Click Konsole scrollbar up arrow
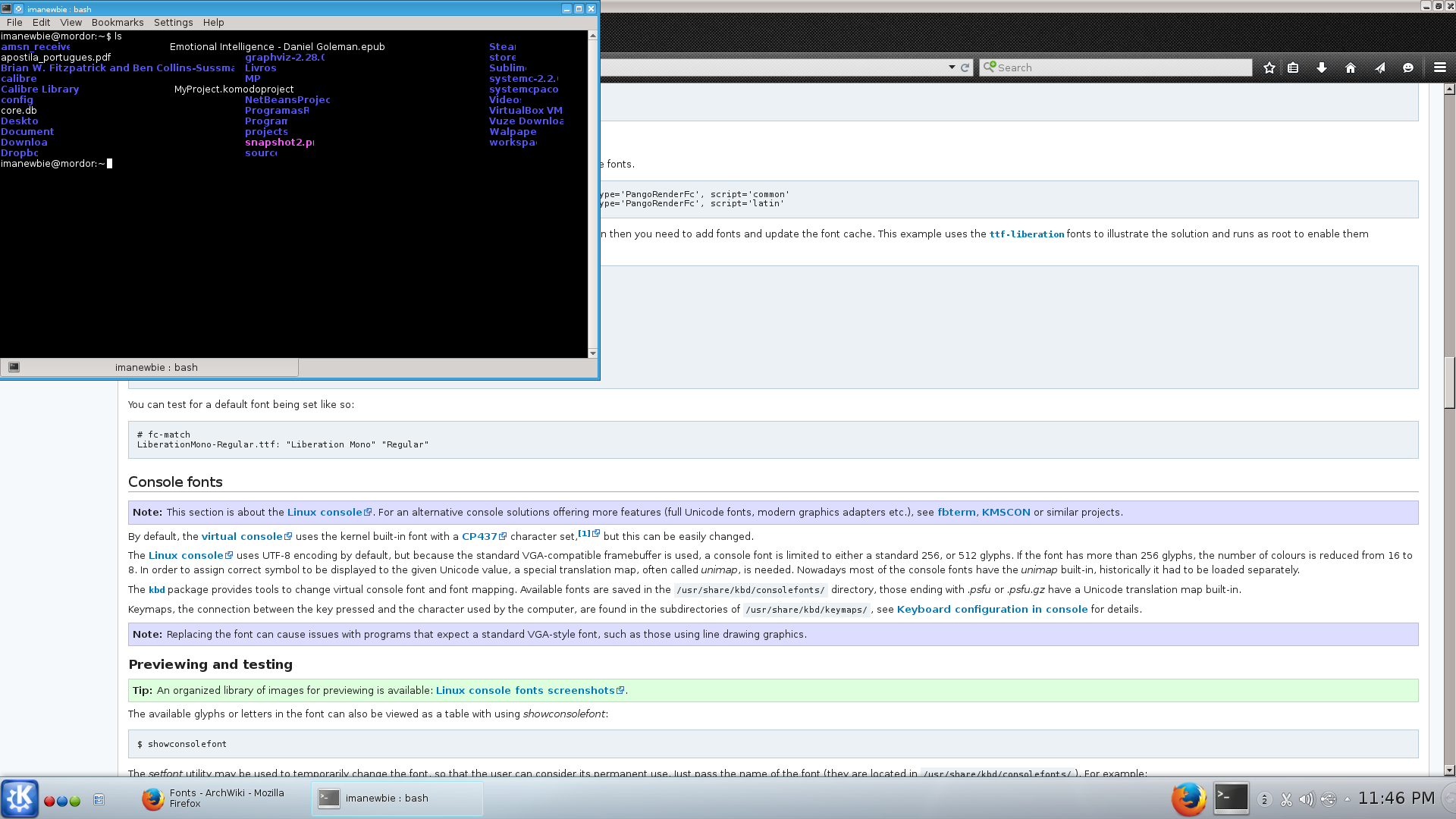 (592, 36)
